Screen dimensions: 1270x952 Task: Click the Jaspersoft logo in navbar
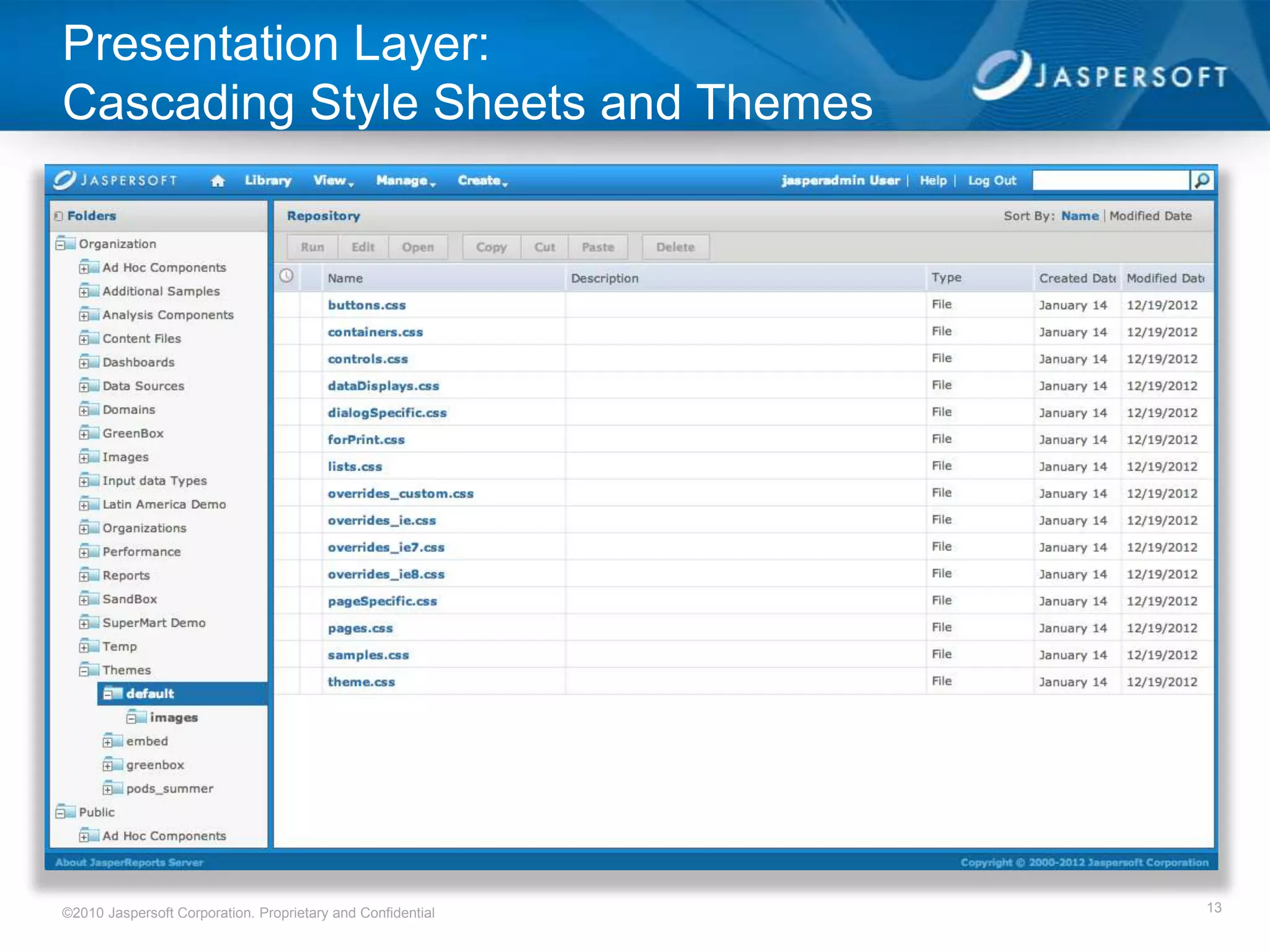115,180
